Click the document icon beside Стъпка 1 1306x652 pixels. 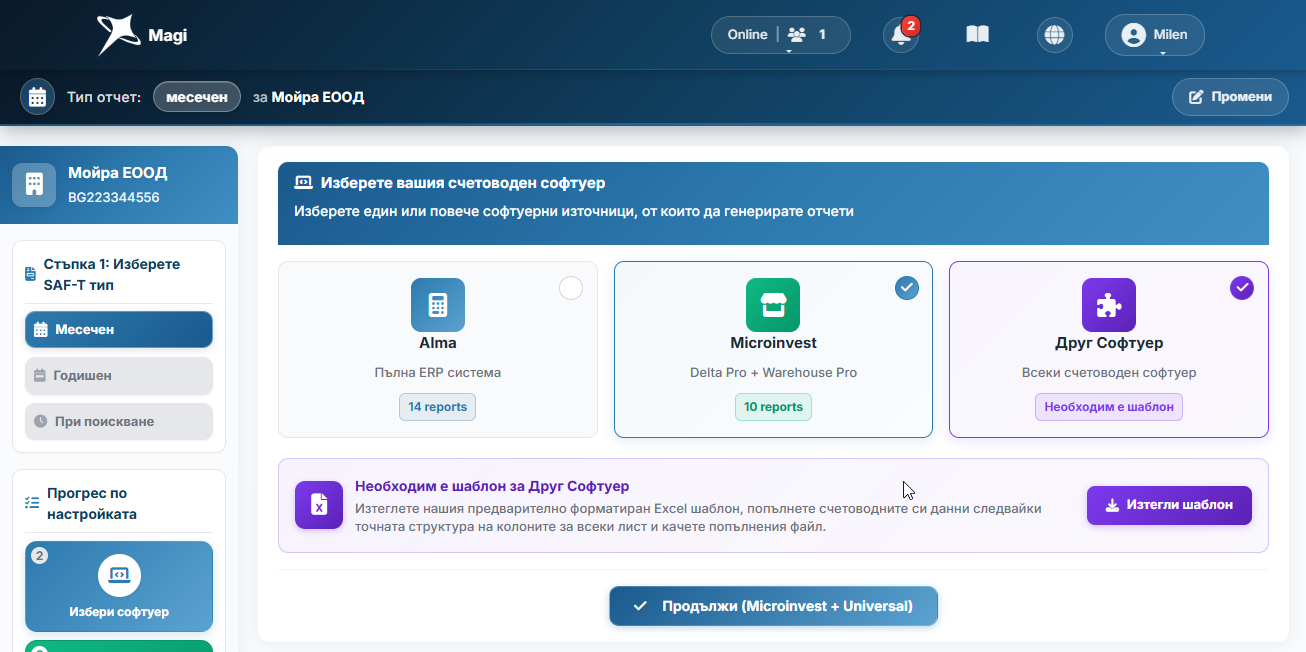pyautogui.click(x=31, y=272)
